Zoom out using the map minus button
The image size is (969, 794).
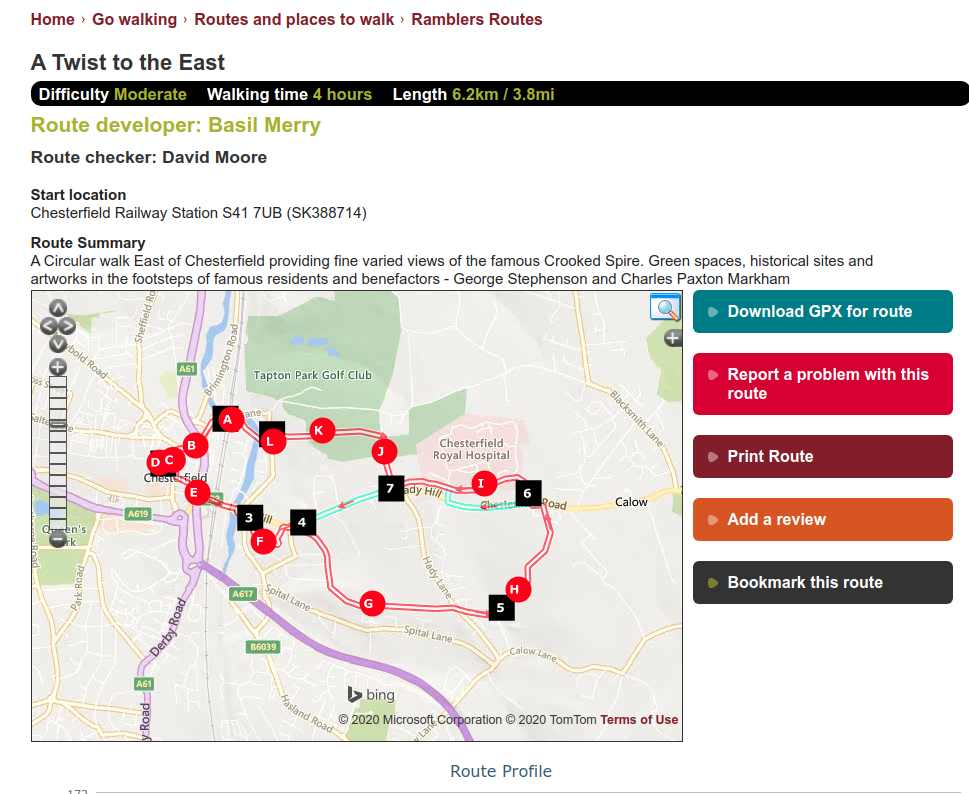[58, 539]
